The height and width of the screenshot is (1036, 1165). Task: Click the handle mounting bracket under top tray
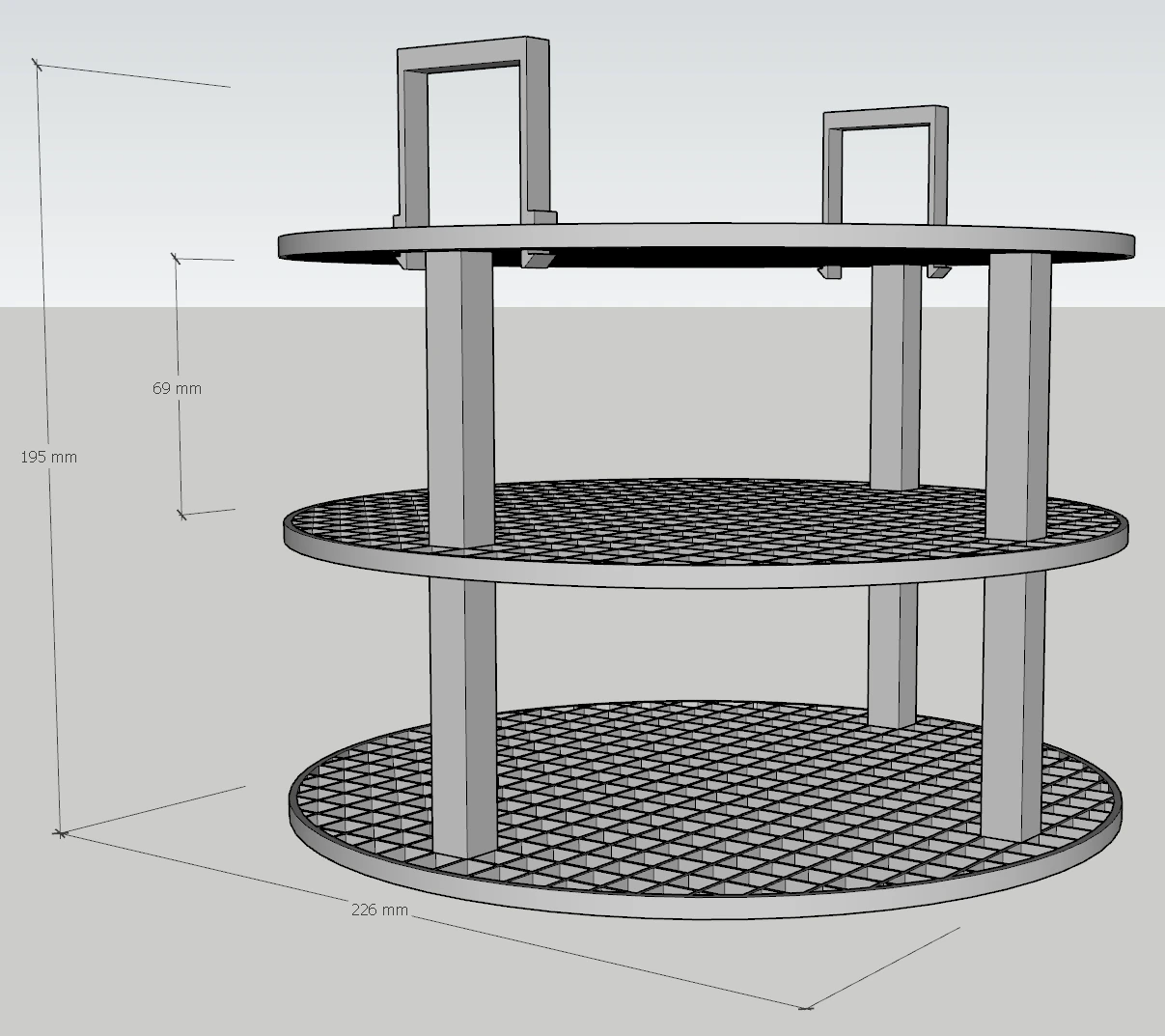point(536,261)
